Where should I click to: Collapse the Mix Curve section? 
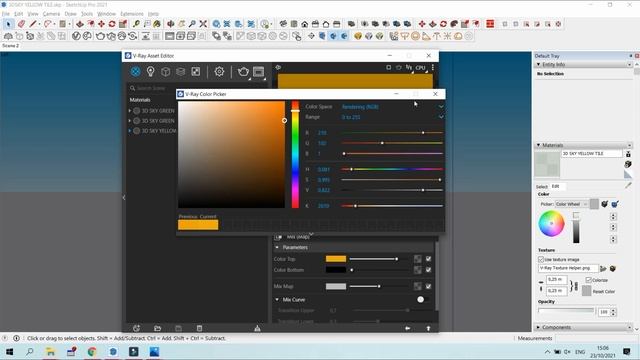pos(277,300)
